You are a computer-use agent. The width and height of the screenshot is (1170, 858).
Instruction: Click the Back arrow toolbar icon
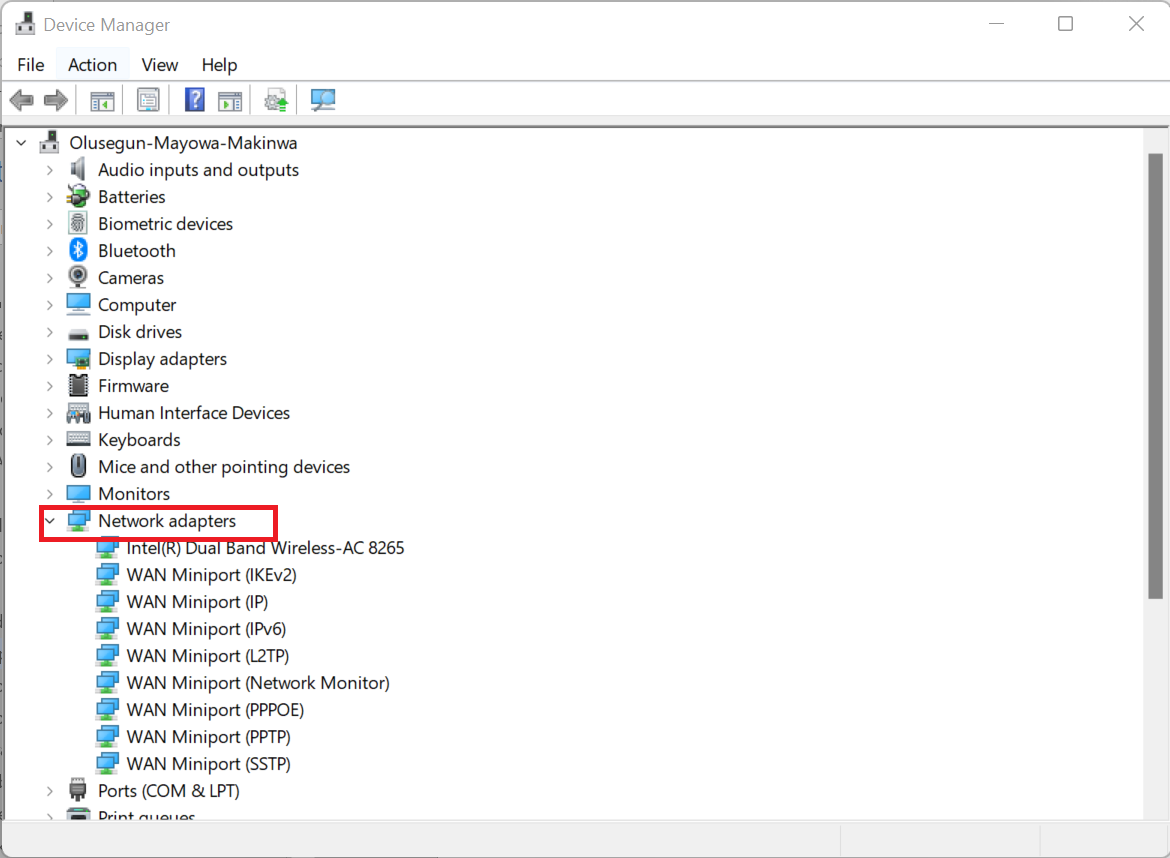click(22, 100)
